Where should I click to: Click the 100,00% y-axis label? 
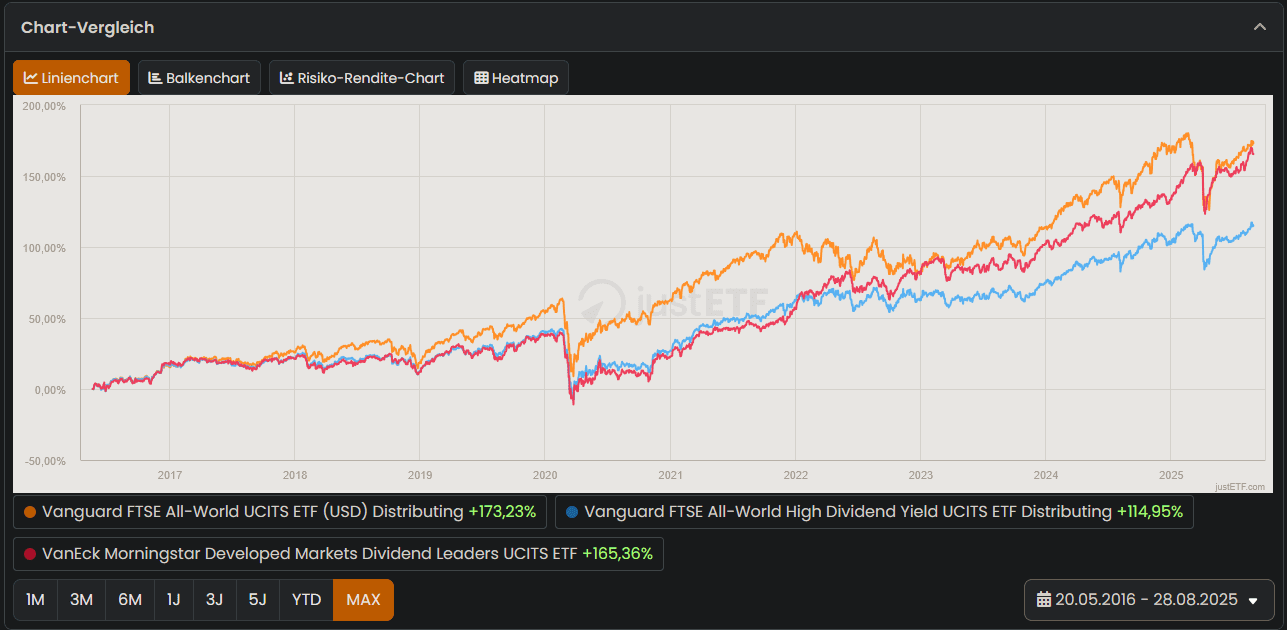coord(43,248)
